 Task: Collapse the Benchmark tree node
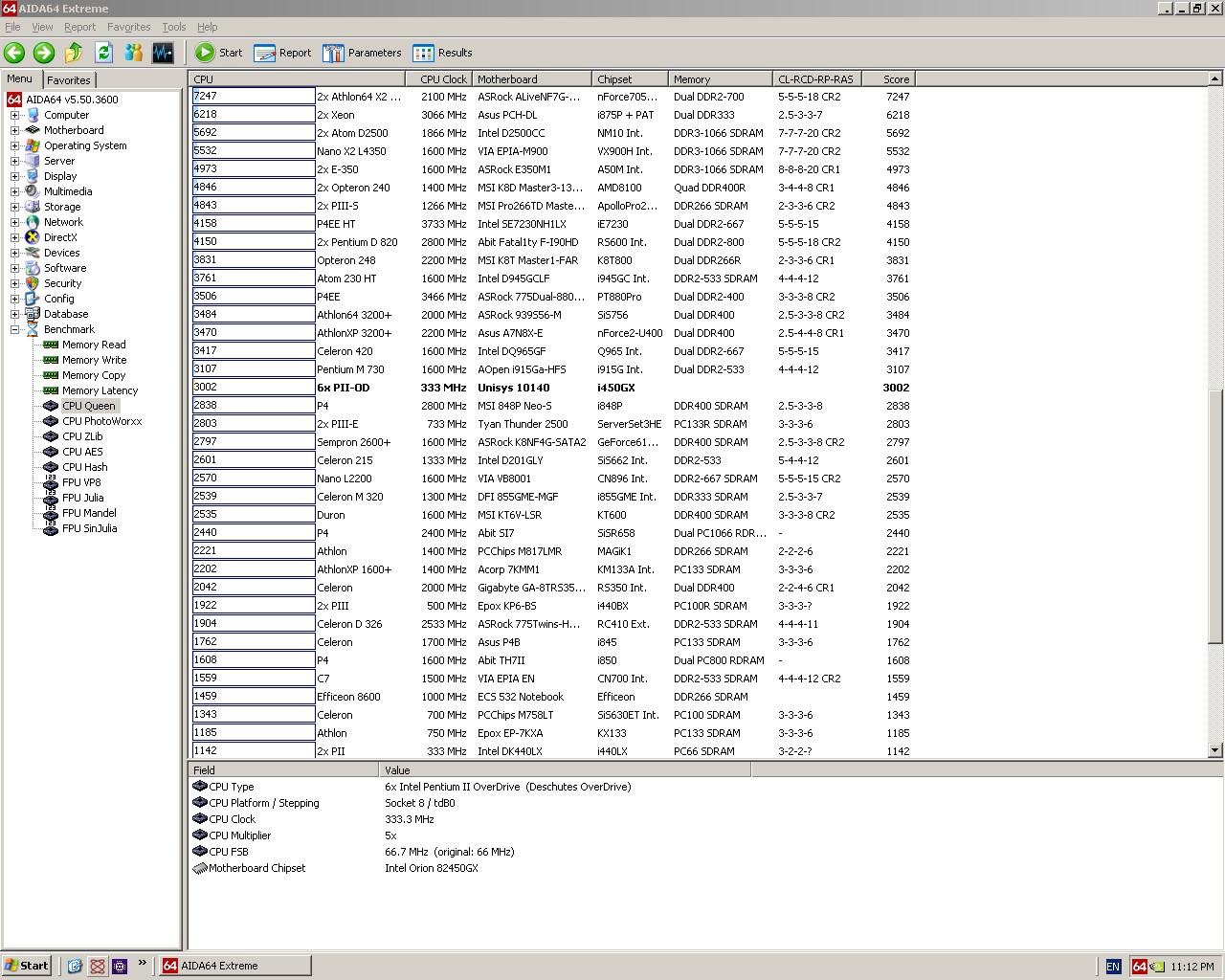point(14,329)
